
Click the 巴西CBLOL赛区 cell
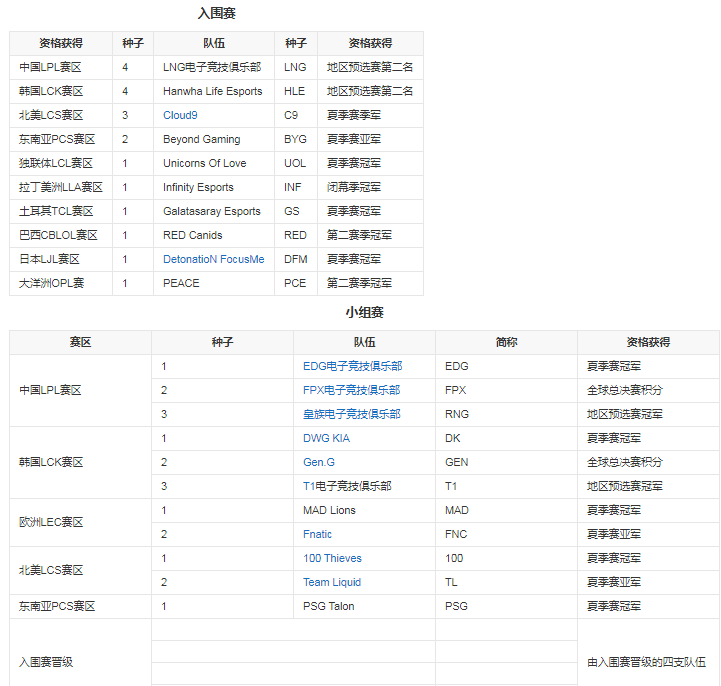(61, 235)
